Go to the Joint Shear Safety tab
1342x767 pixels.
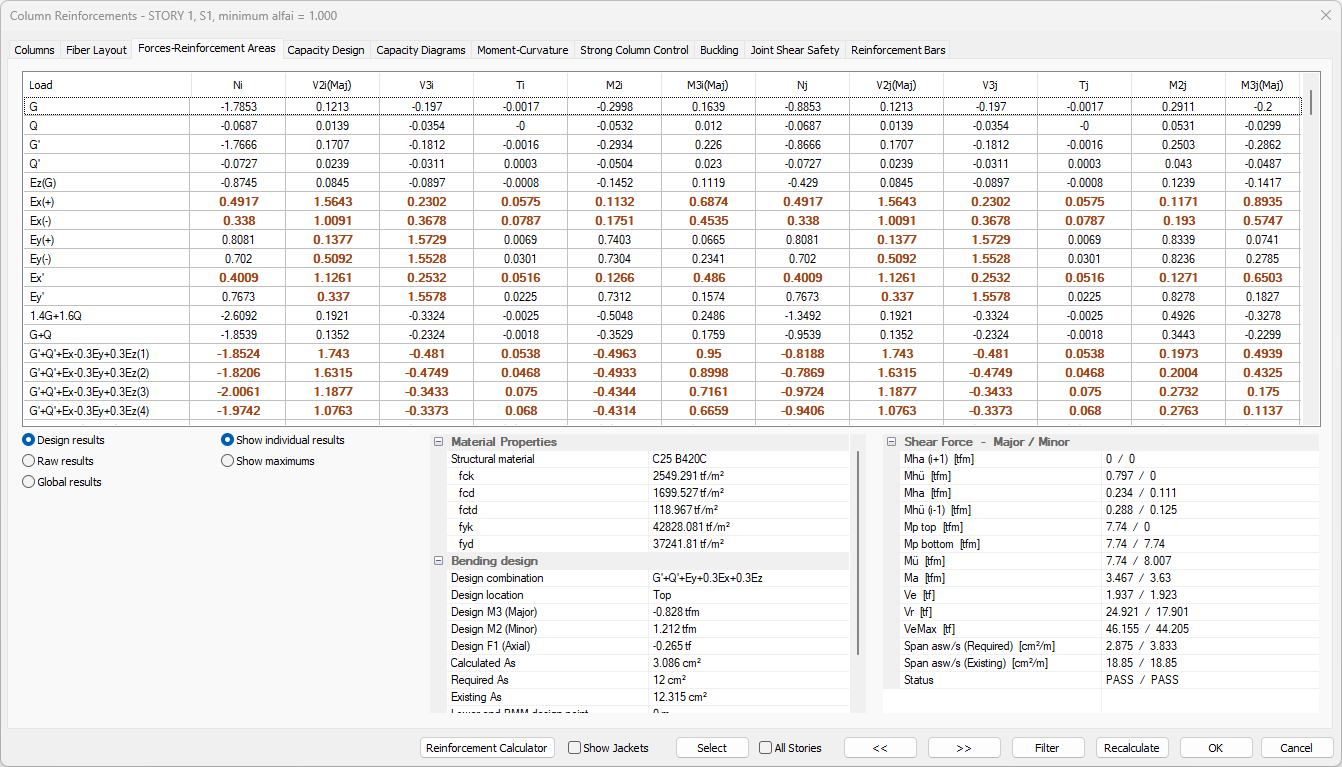click(x=794, y=50)
